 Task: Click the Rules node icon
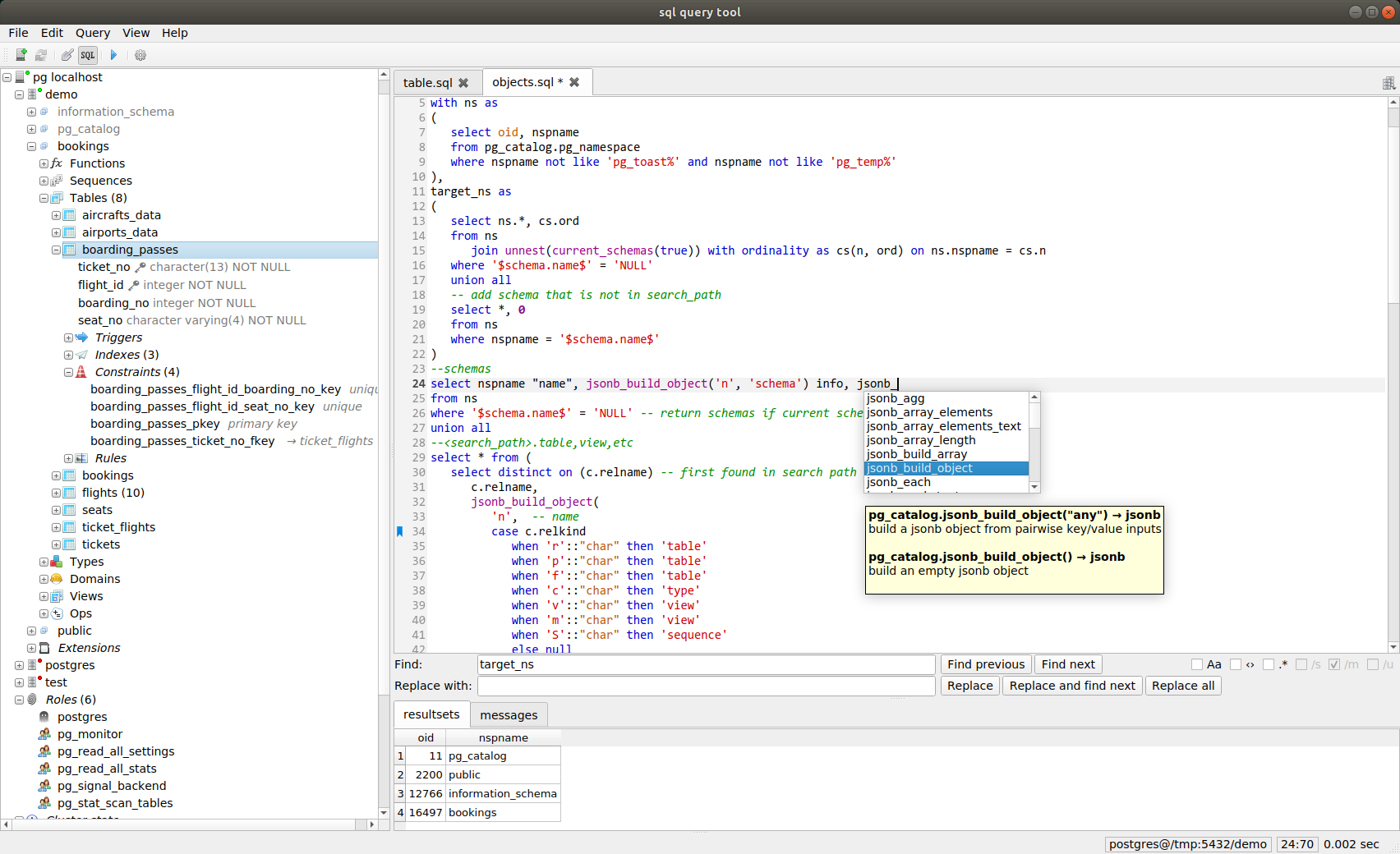[x=81, y=458]
